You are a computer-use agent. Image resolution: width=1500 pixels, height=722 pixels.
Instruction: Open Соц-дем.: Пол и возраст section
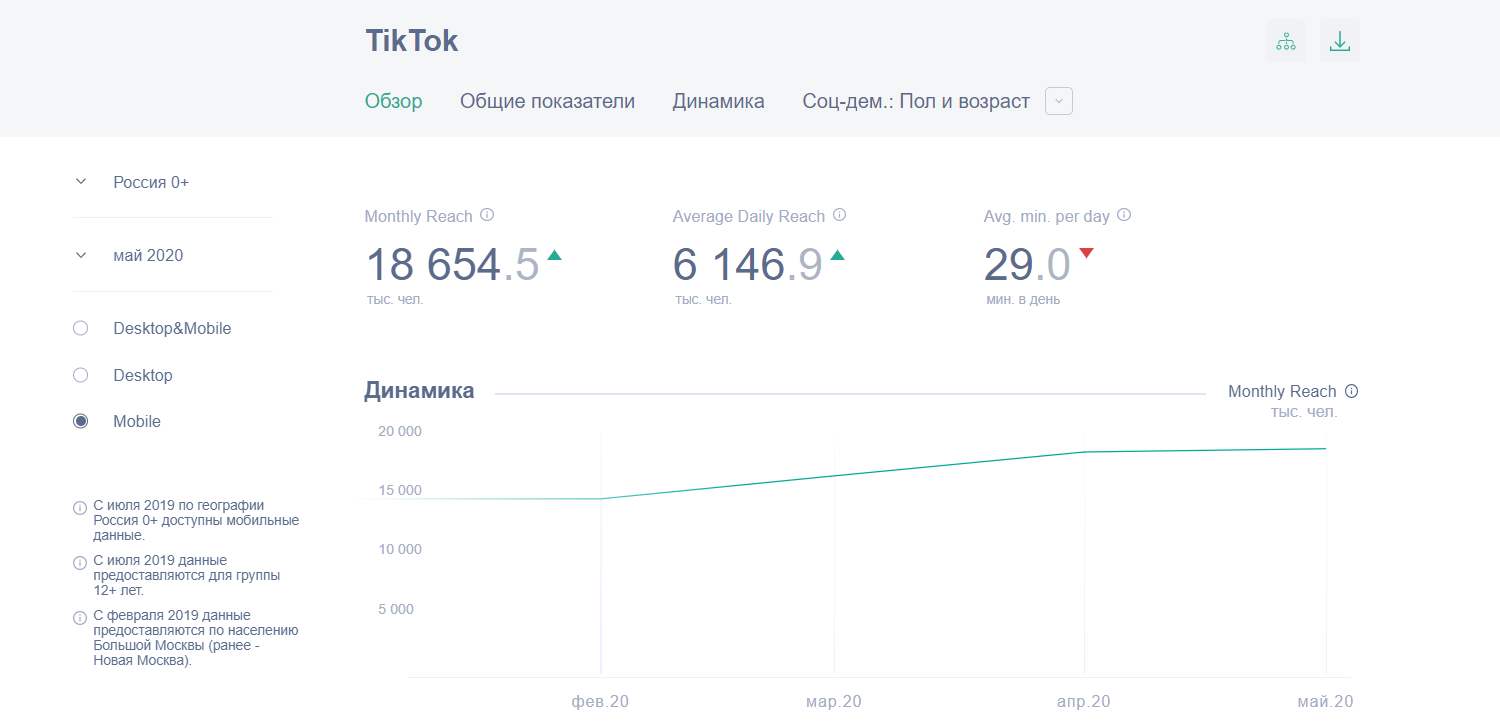click(x=915, y=101)
